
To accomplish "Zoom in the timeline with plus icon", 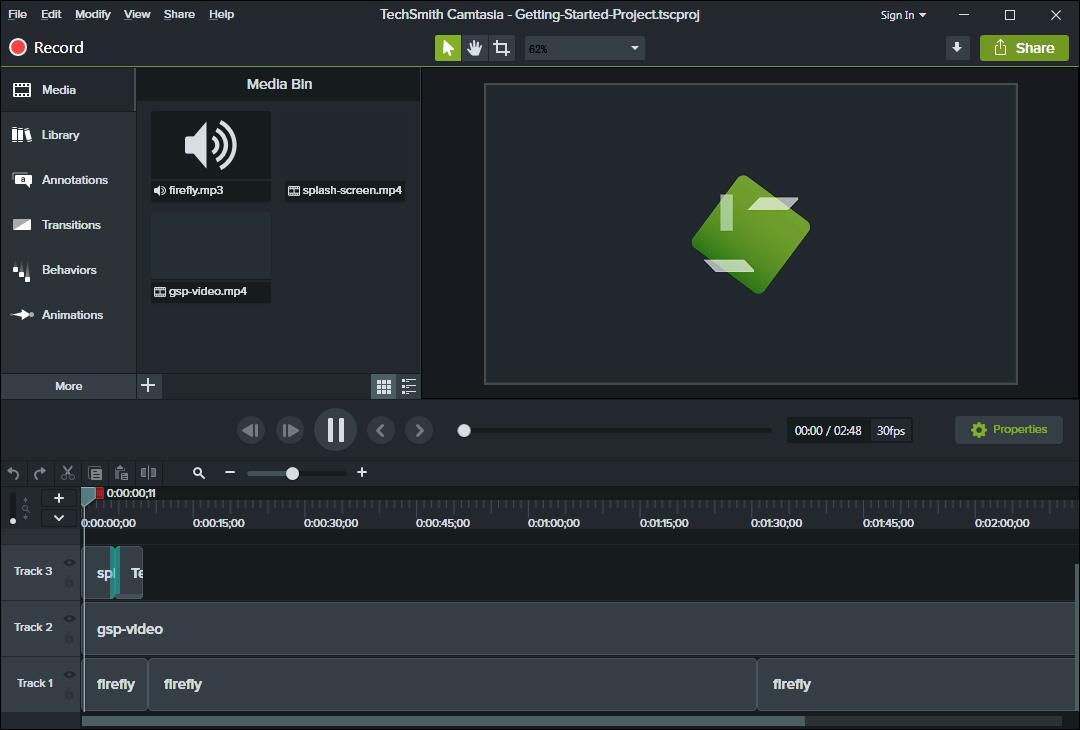I will point(362,472).
